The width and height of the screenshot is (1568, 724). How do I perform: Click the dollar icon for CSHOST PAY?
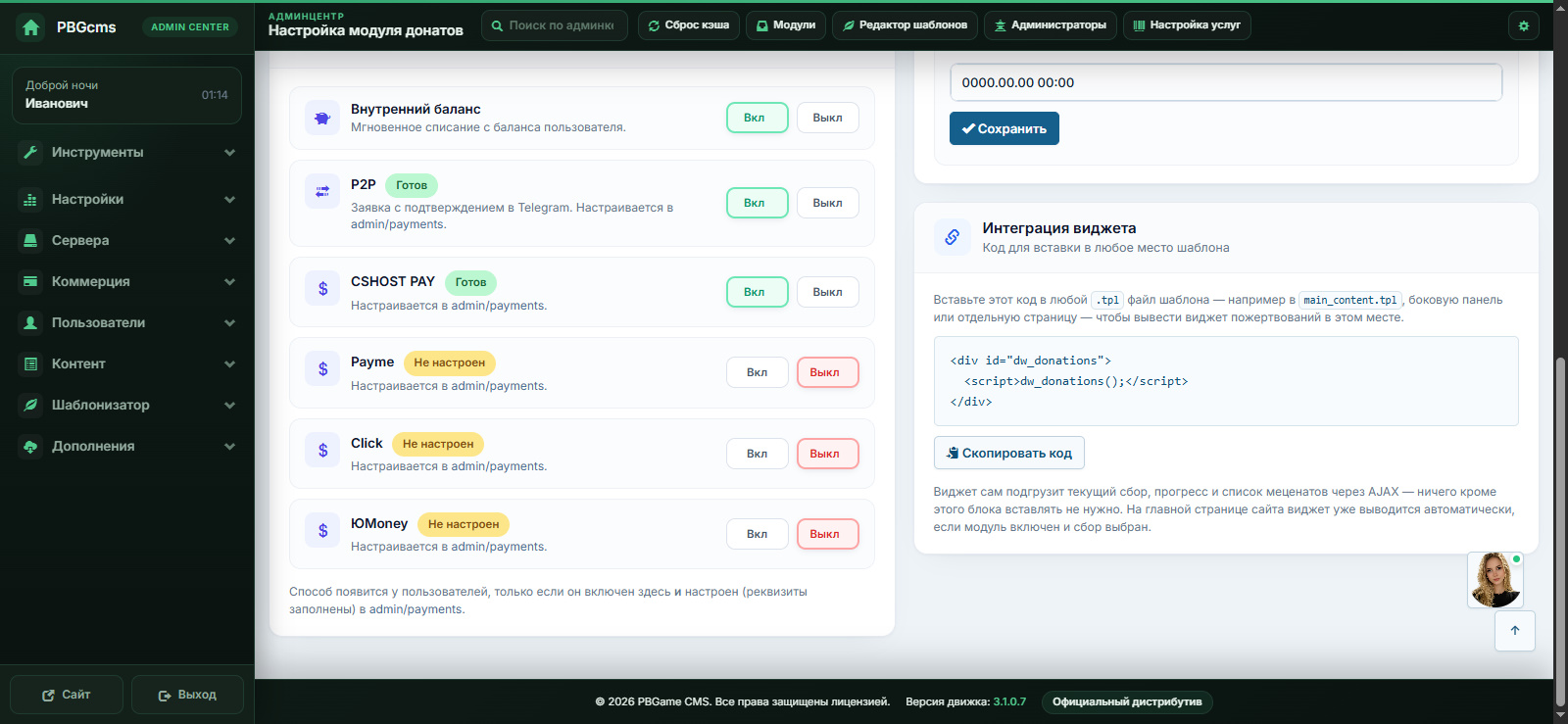coord(322,289)
